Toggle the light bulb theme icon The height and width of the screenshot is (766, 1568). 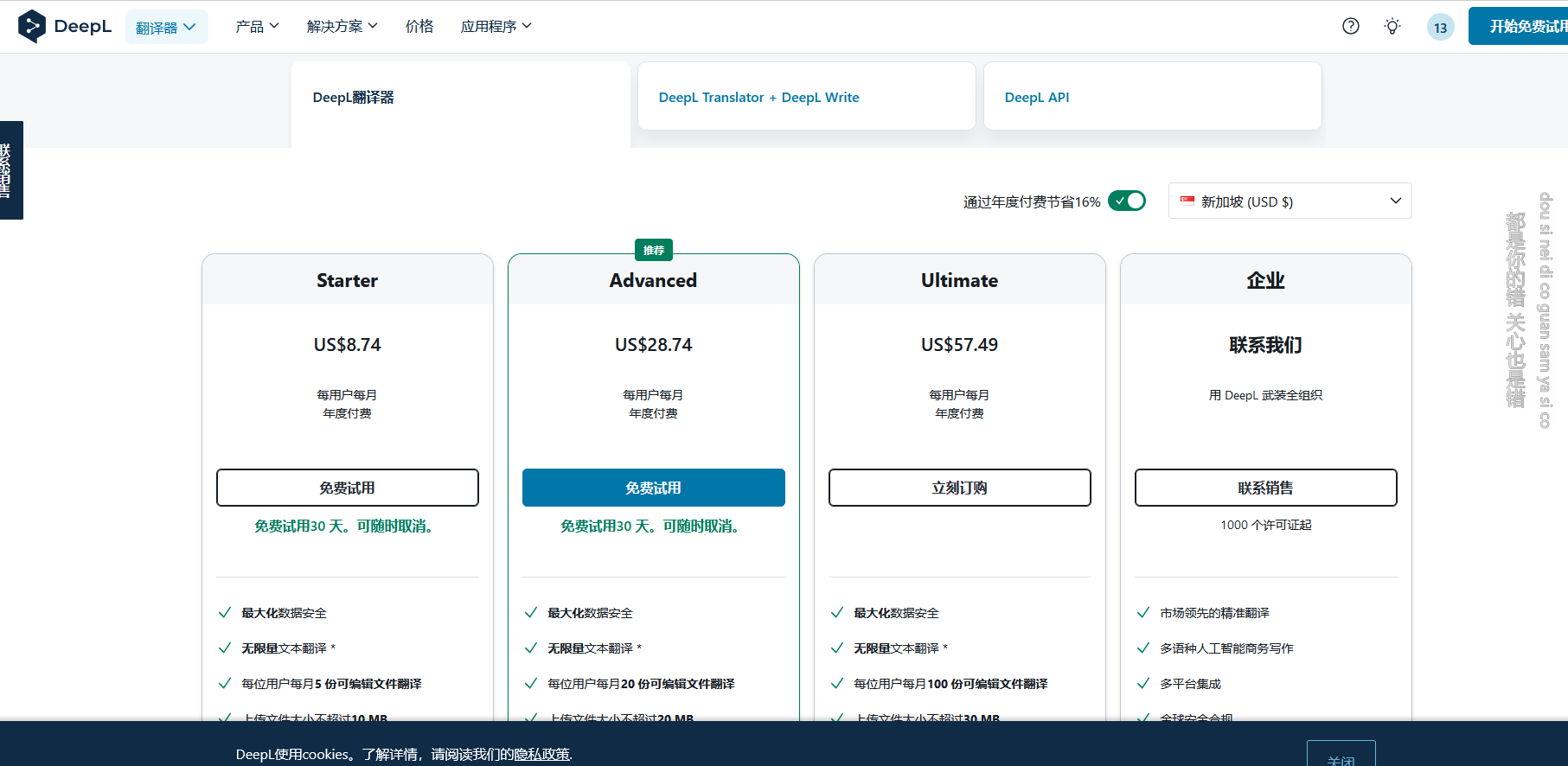pyautogui.click(x=1392, y=27)
